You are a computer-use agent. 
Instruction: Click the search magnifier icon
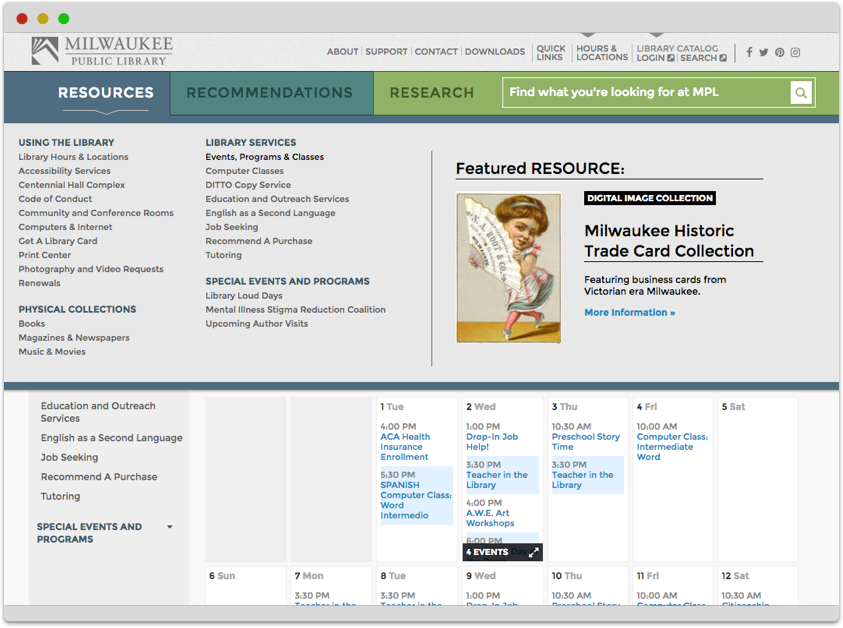pyautogui.click(x=800, y=93)
